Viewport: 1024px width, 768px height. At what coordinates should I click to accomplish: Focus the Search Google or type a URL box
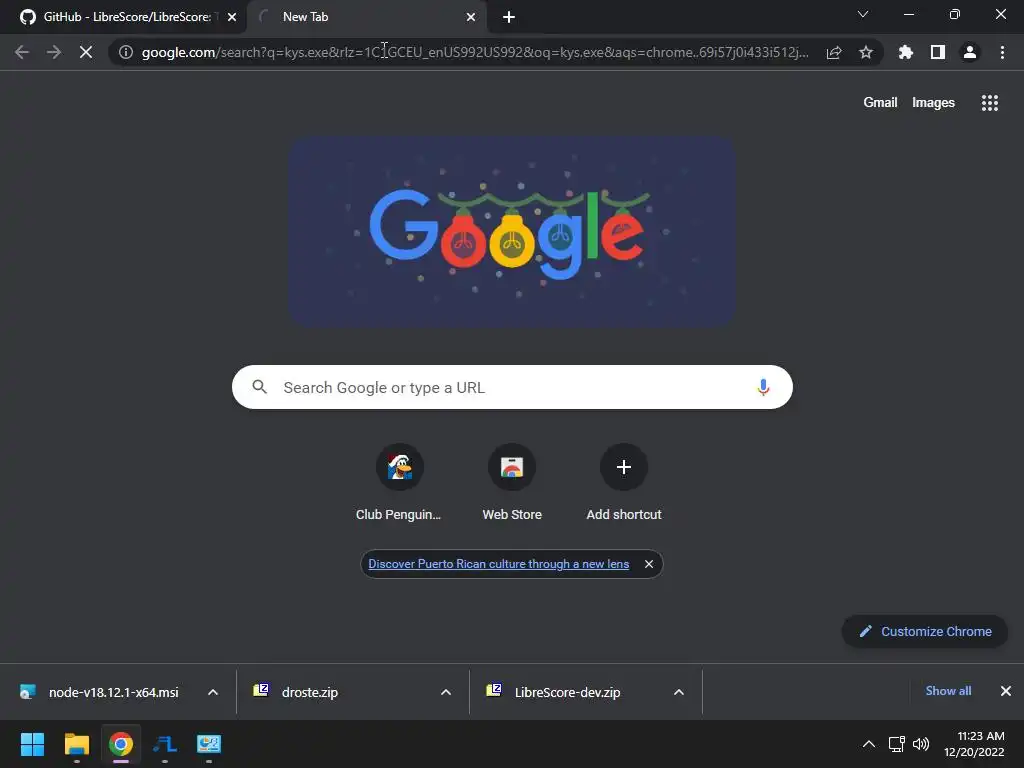pos(512,387)
